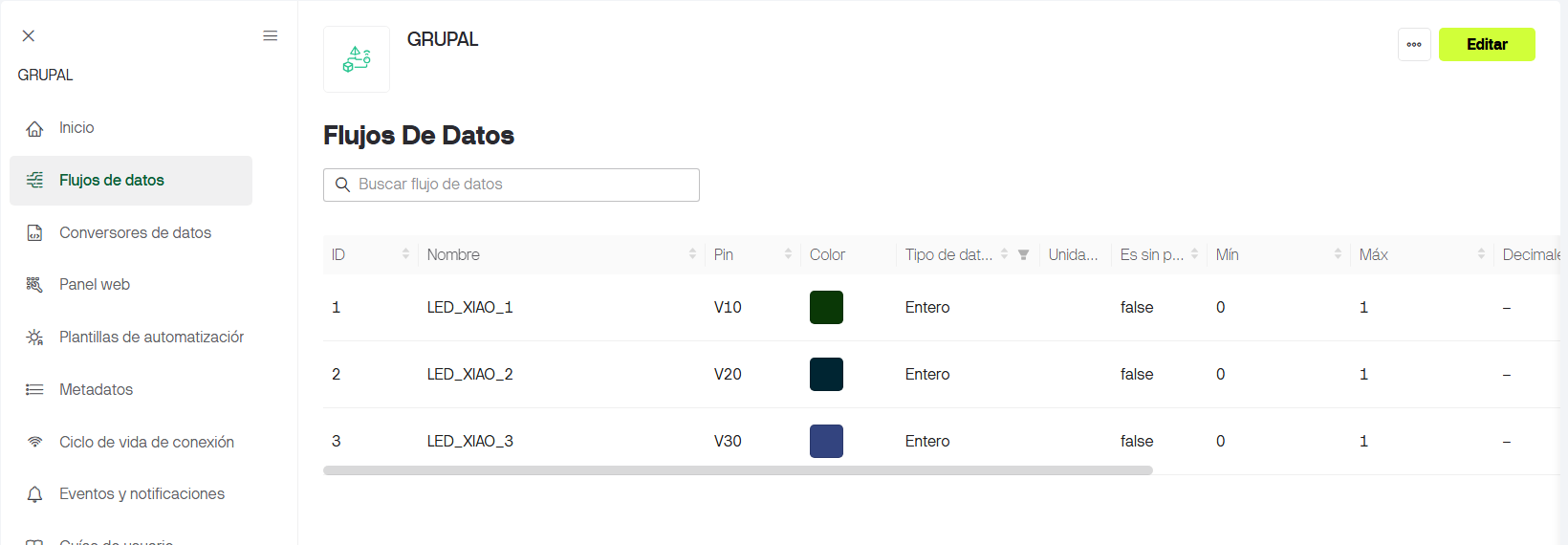The image size is (1568, 545).
Task: Open the Editar button
Action: [1487, 44]
